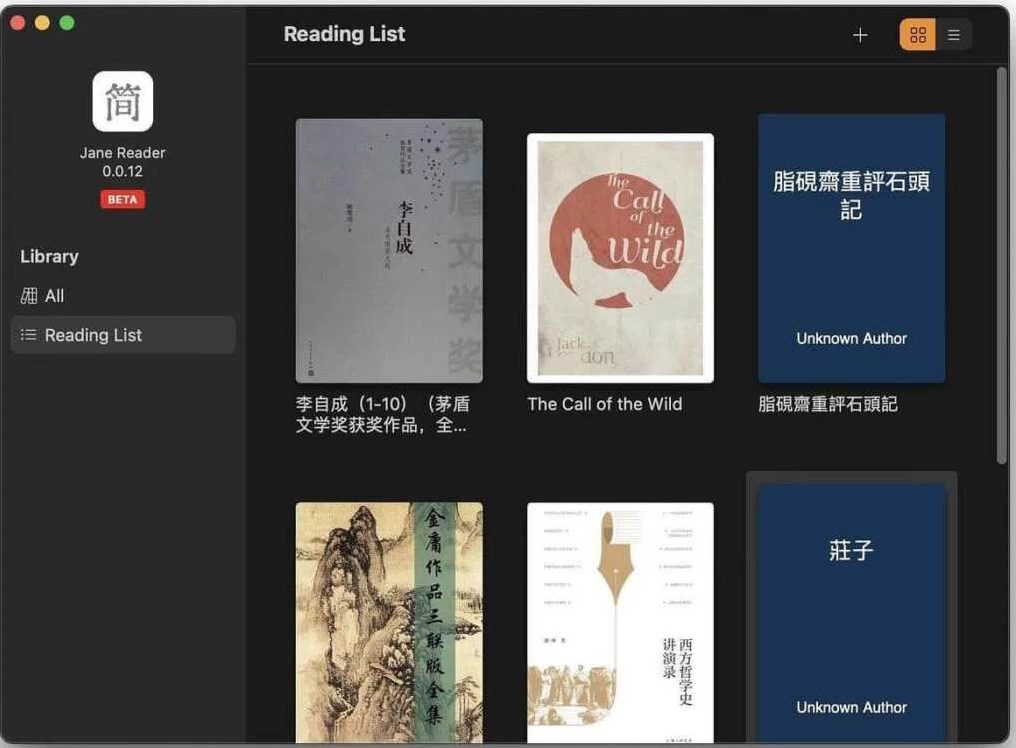Image resolution: width=1016 pixels, height=748 pixels.
Task: Click the plus icon to add a book
Action: point(860,35)
